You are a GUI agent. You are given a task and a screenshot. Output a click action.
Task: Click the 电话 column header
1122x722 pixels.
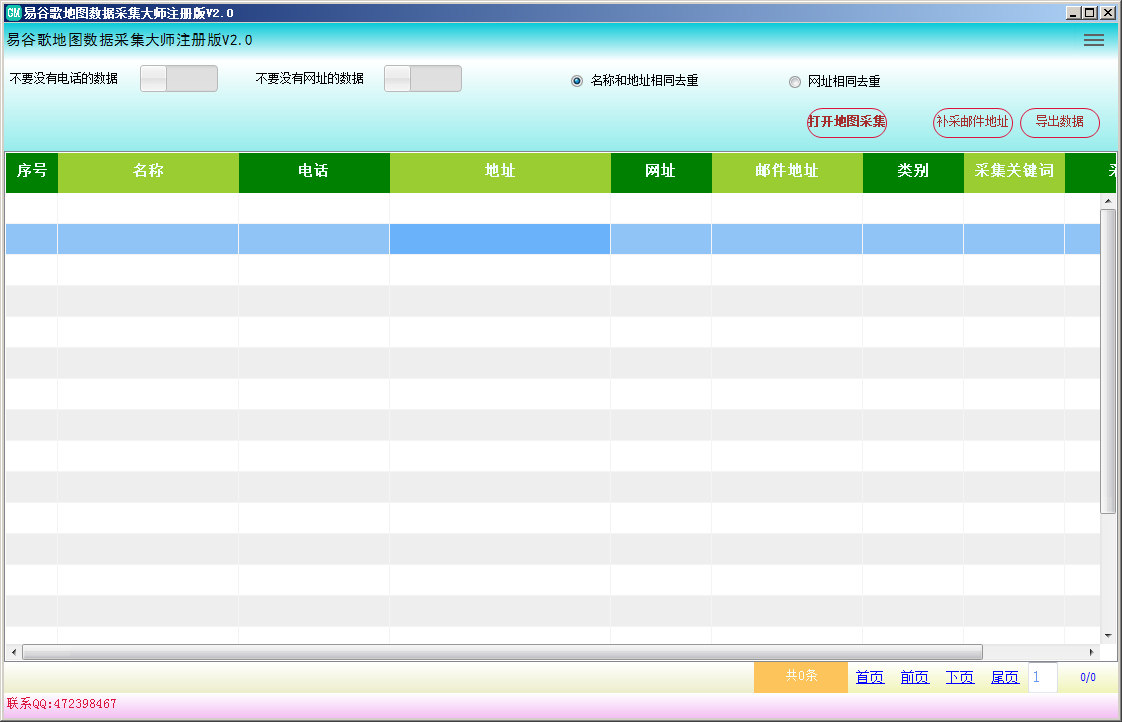pyautogui.click(x=313, y=171)
